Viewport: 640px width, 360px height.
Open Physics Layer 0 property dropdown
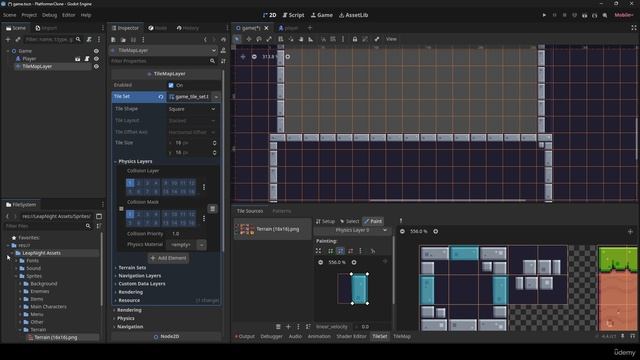(x=353, y=231)
